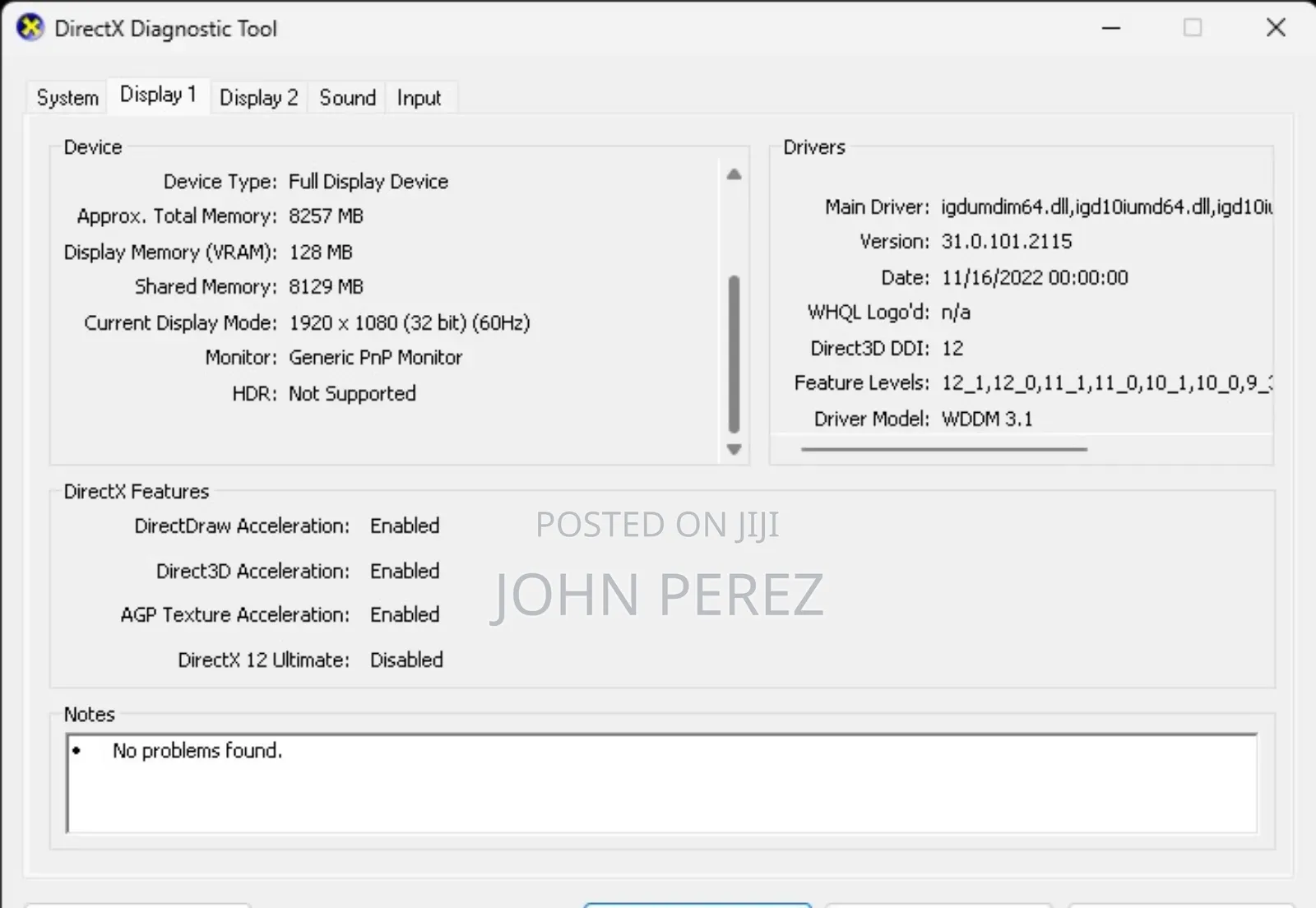
Task: Open the Input tab
Action: (419, 98)
